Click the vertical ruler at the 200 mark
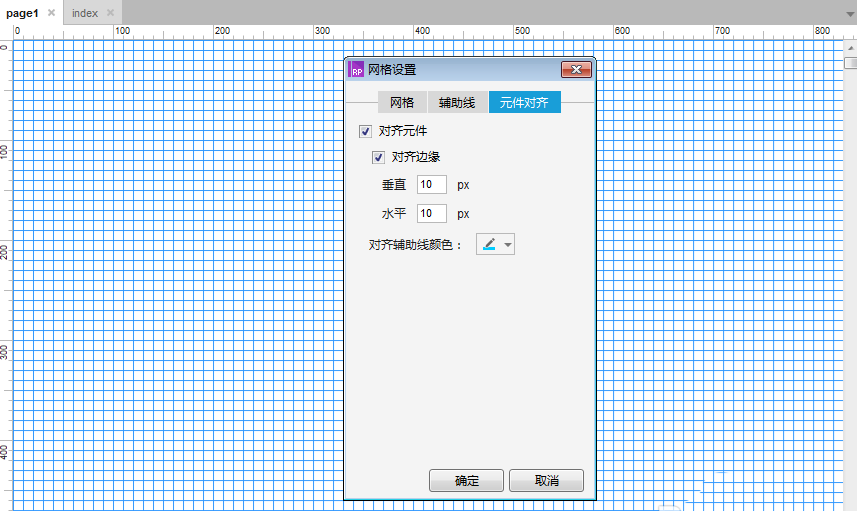 click(6, 251)
